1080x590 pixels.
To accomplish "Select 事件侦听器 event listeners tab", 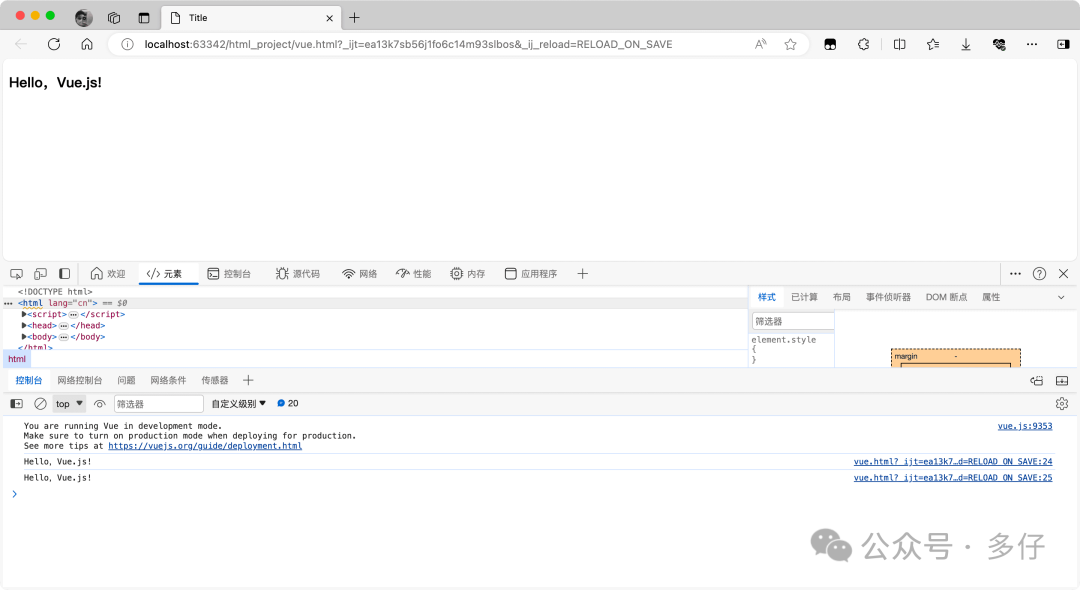I will pyautogui.click(x=889, y=297).
